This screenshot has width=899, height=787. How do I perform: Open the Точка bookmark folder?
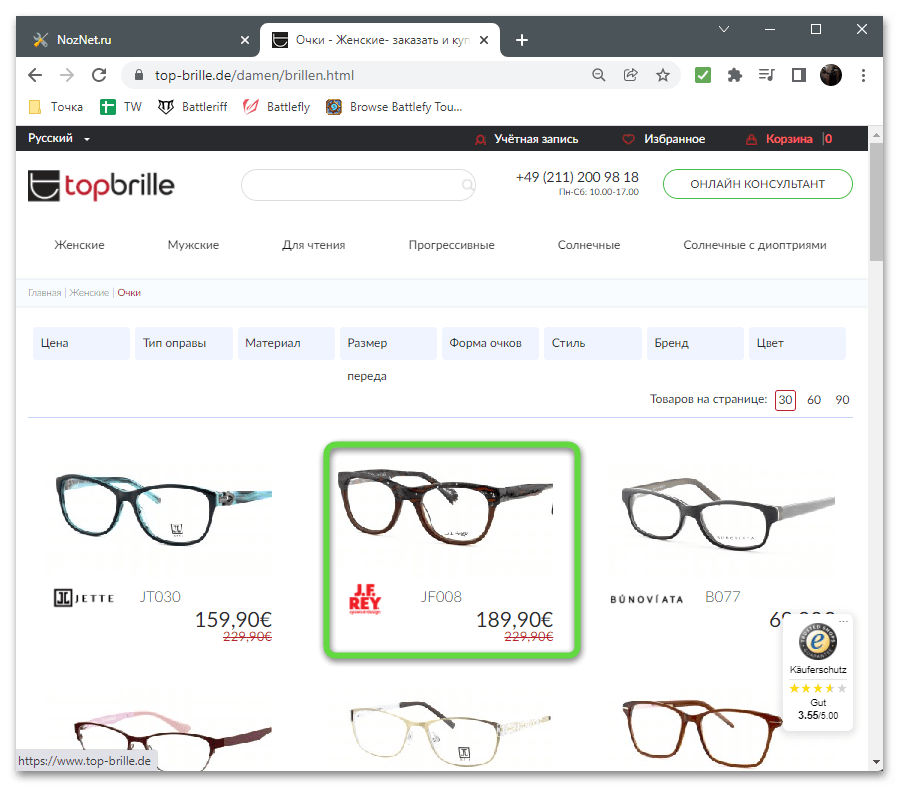(56, 107)
